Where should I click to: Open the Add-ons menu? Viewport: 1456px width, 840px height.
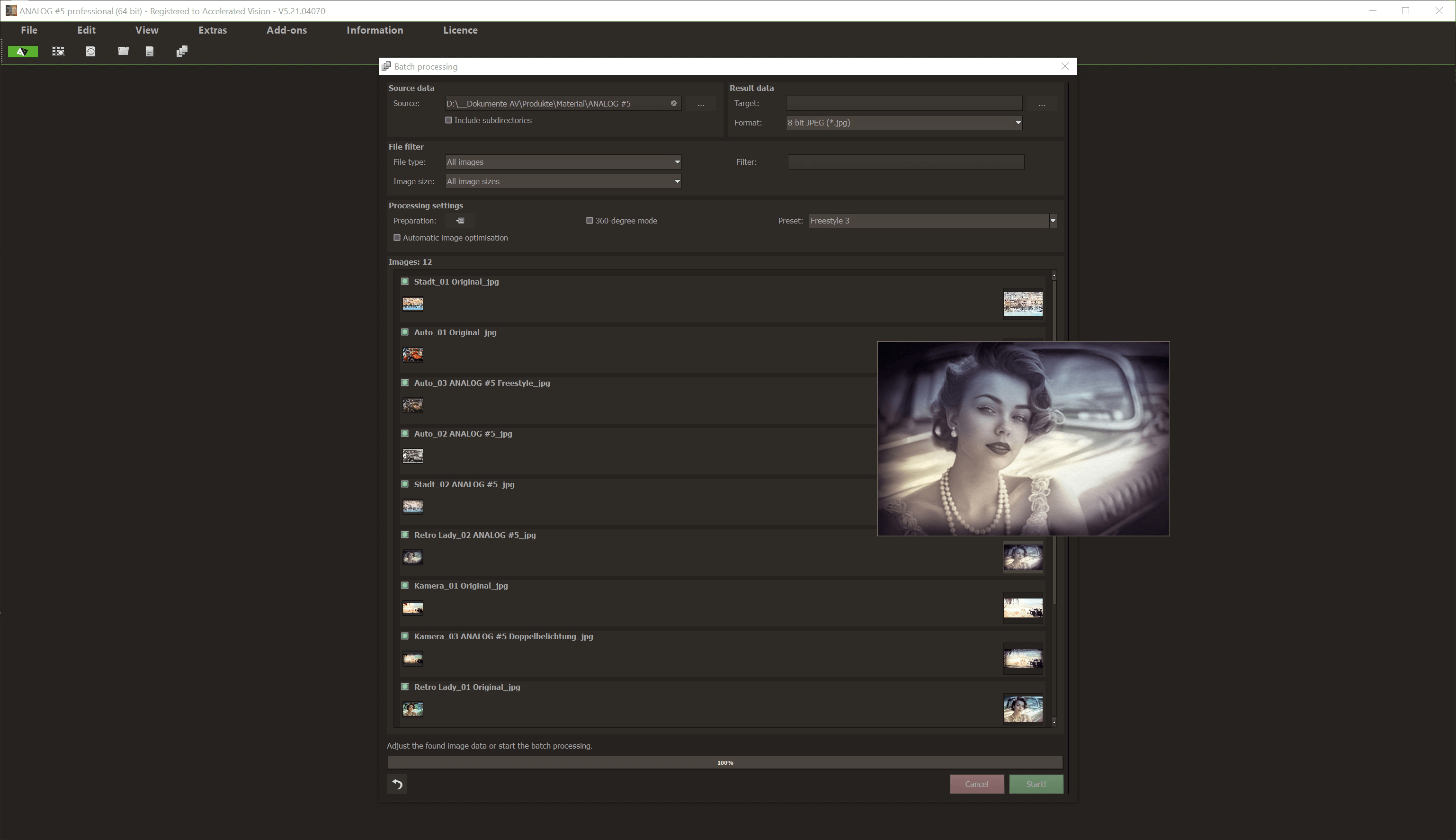(x=286, y=30)
